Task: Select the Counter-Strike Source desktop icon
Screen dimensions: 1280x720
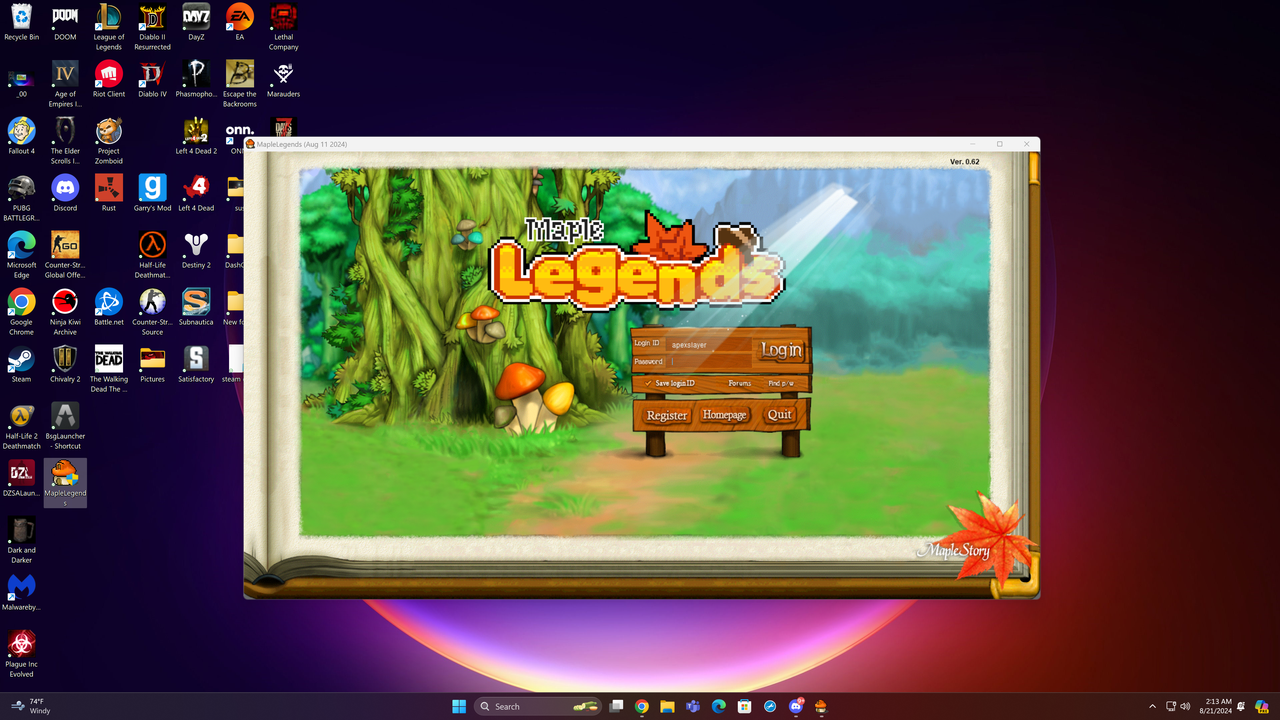Action: coord(152,312)
